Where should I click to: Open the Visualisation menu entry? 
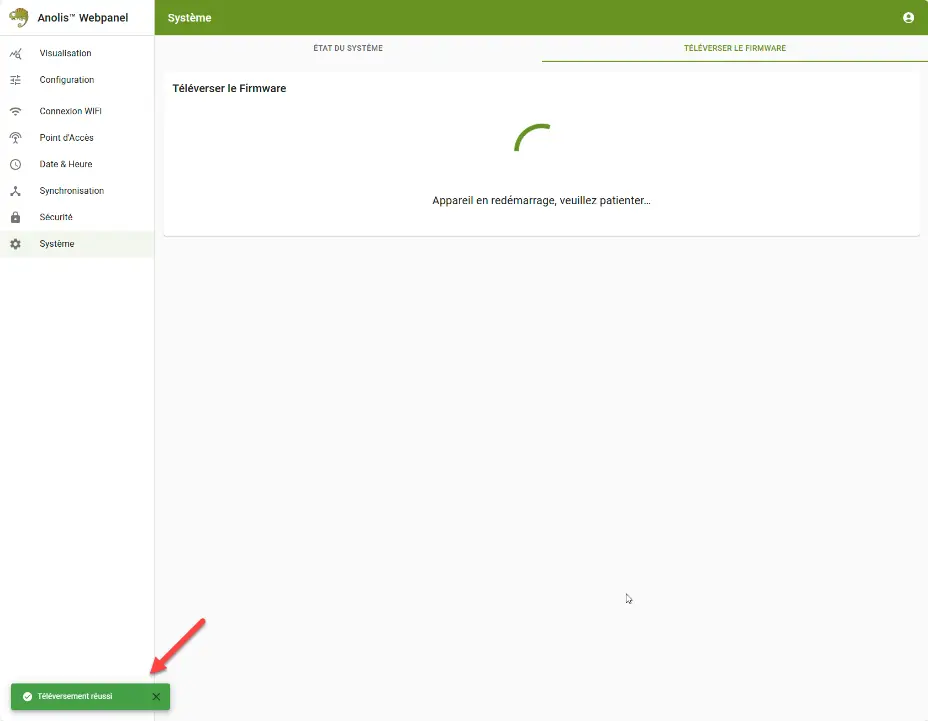[77, 53]
